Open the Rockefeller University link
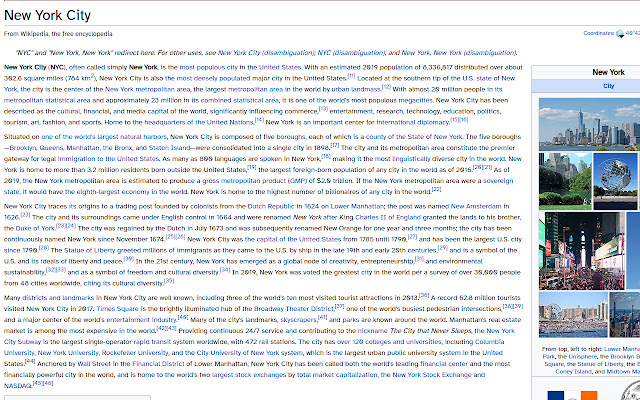The image size is (640, 400). [135, 353]
